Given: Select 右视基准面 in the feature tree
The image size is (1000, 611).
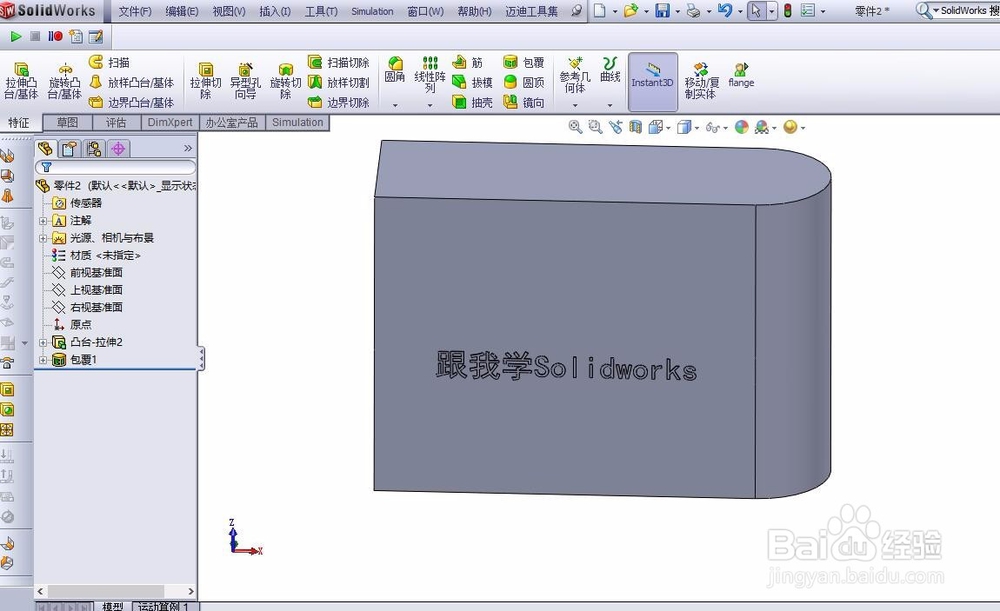Looking at the screenshot, I should click(x=87, y=307).
